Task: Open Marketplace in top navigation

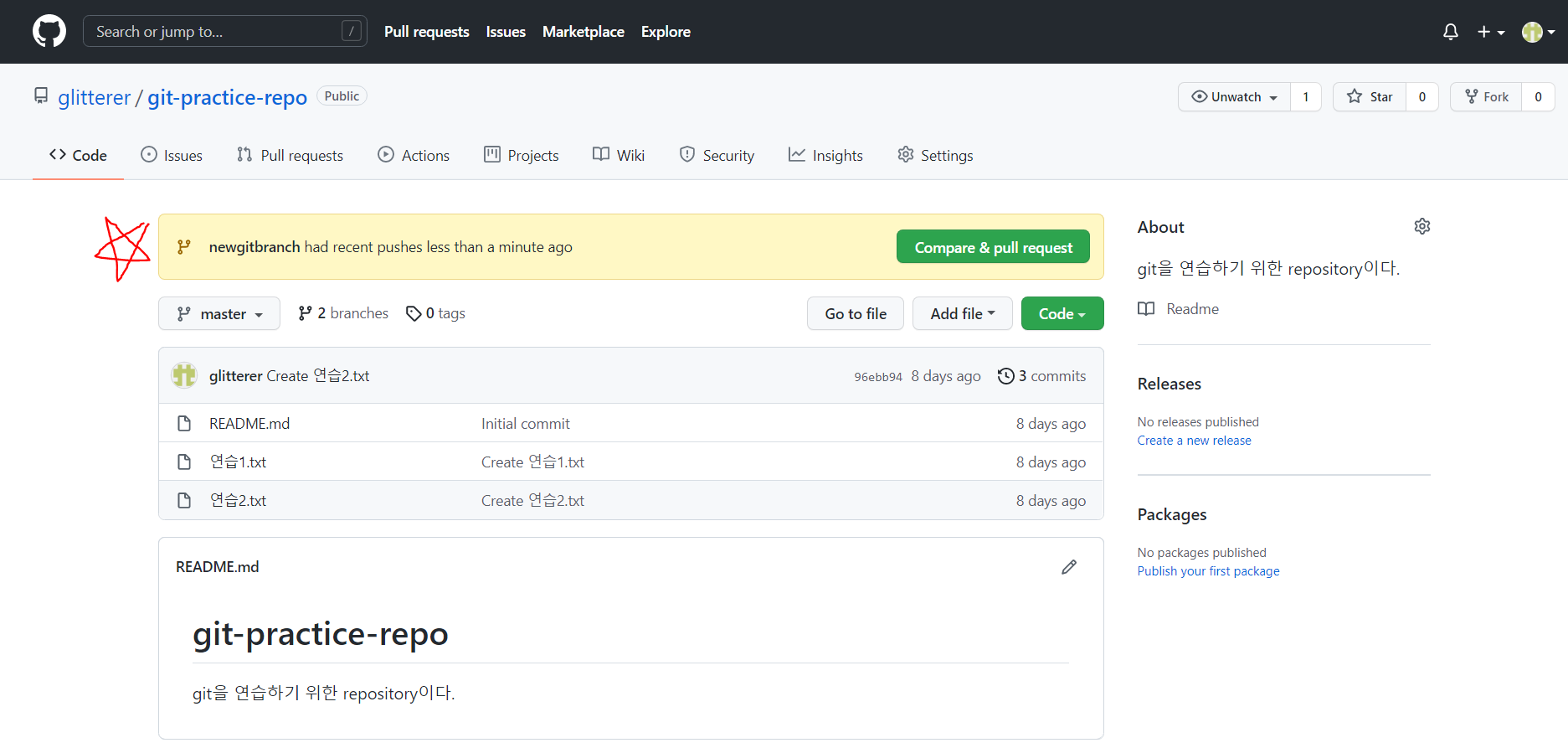Action: coord(584,32)
